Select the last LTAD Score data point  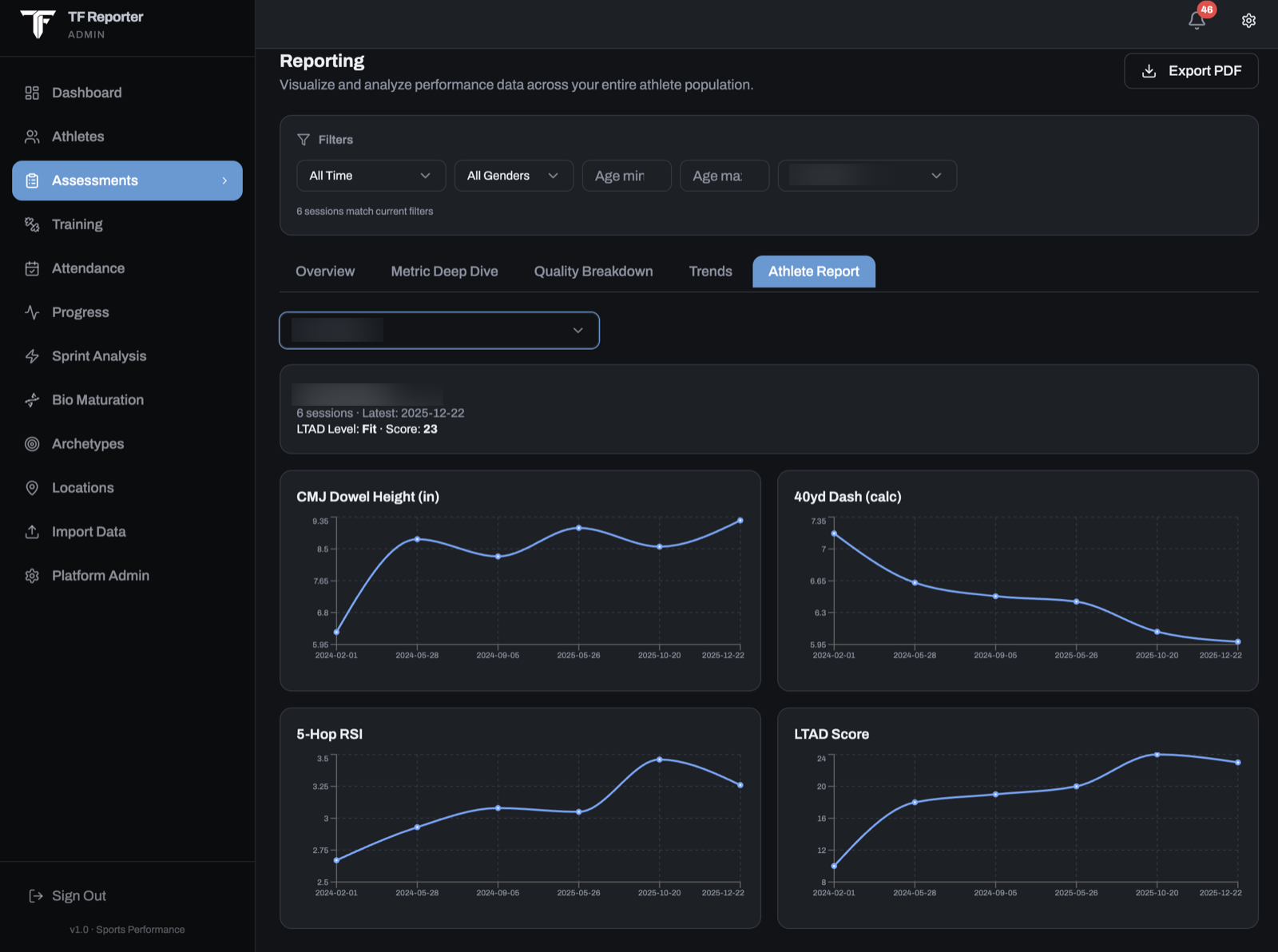coord(1238,763)
